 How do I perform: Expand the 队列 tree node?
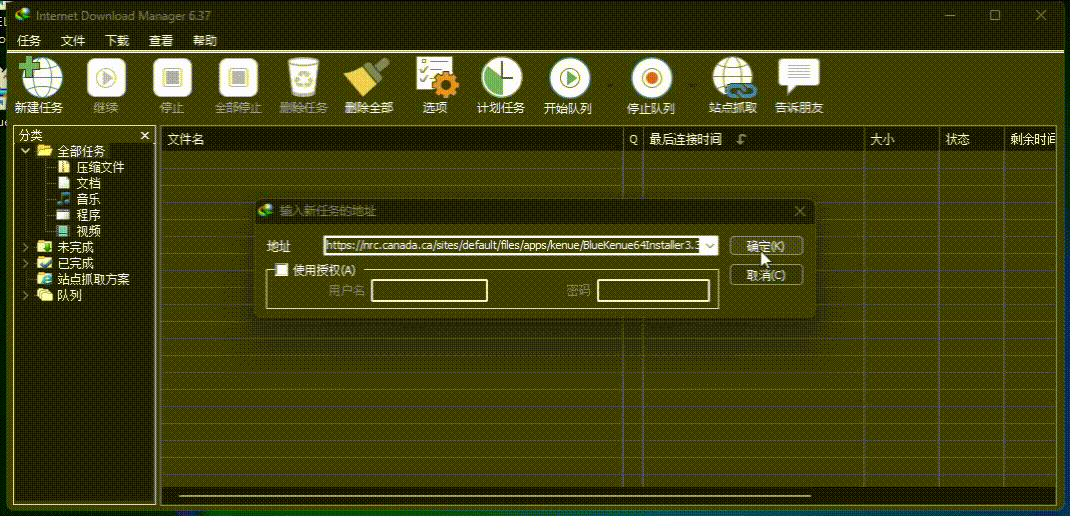(26, 296)
